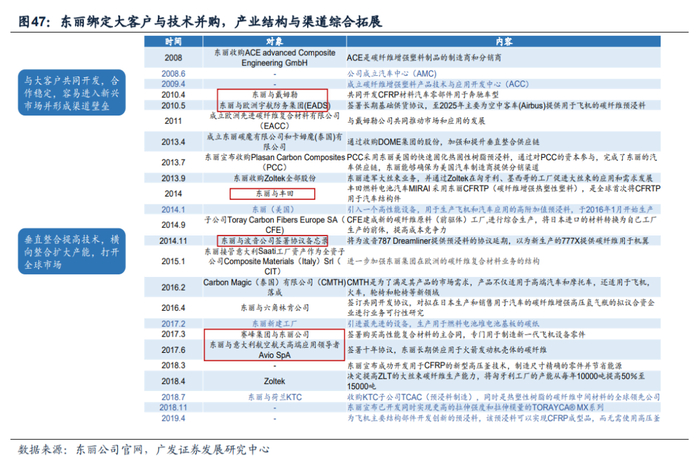The image size is (700, 469).
Task: Click the 数据来源 source line at bottom
Action: [144, 449]
